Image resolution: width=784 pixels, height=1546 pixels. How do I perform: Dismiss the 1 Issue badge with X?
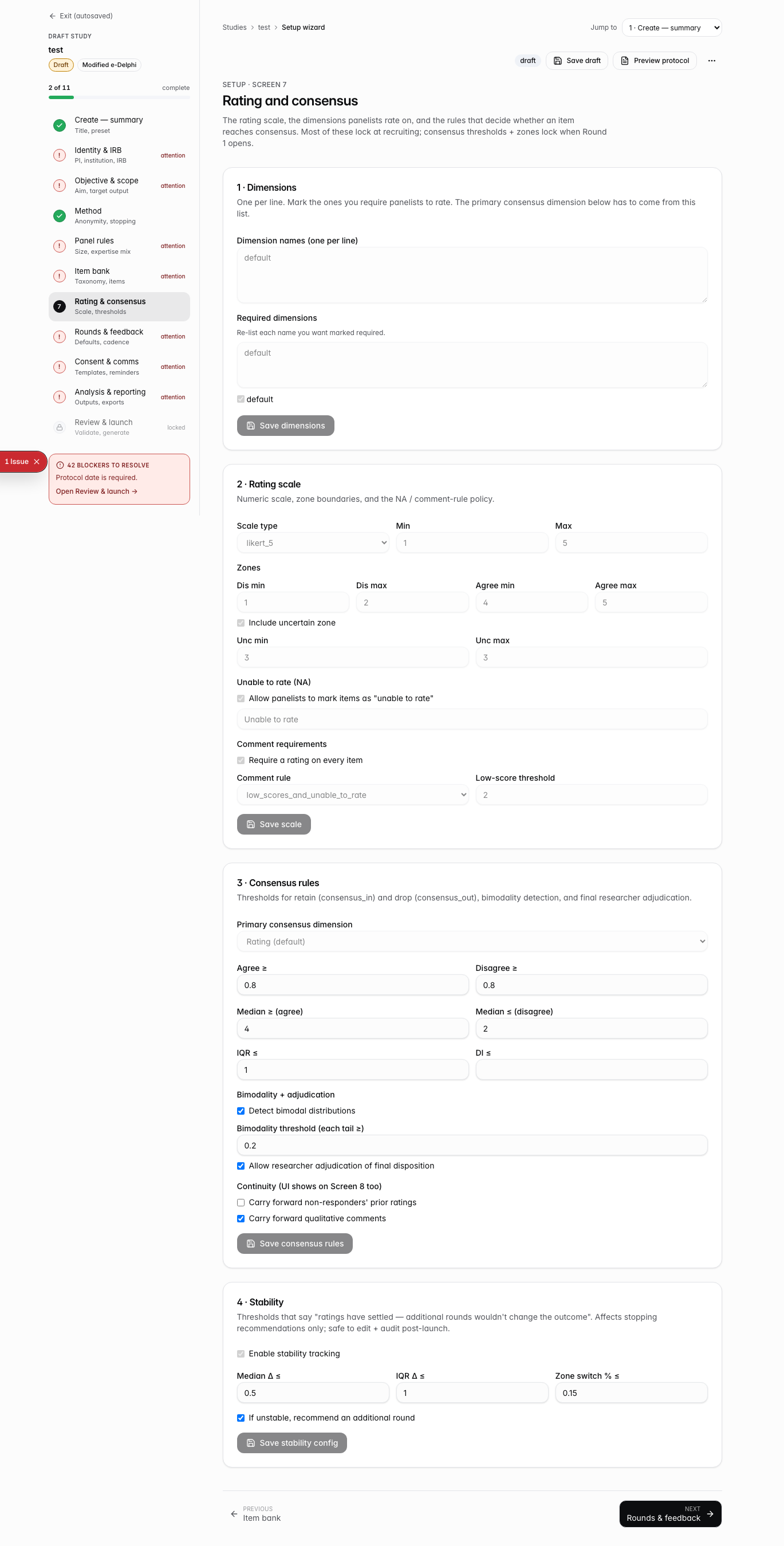point(37,462)
